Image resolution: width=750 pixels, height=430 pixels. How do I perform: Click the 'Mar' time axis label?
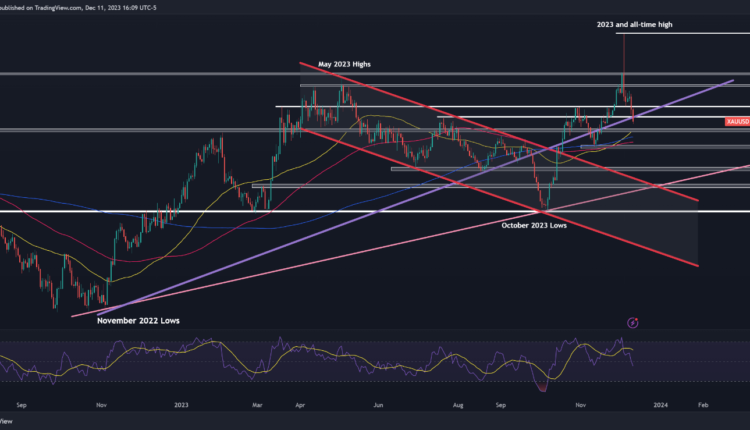pos(257,406)
